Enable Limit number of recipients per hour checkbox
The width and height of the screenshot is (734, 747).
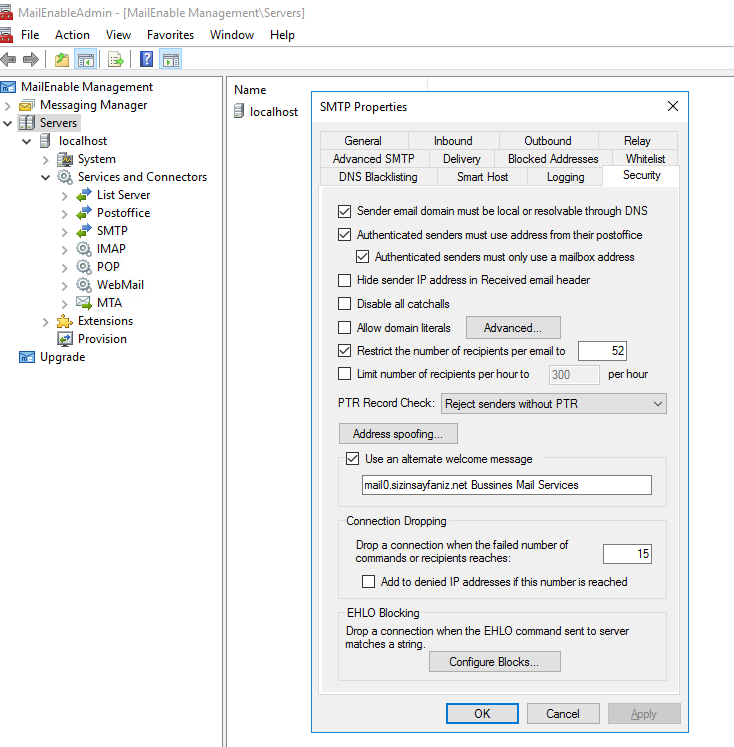tap(344, 374)
